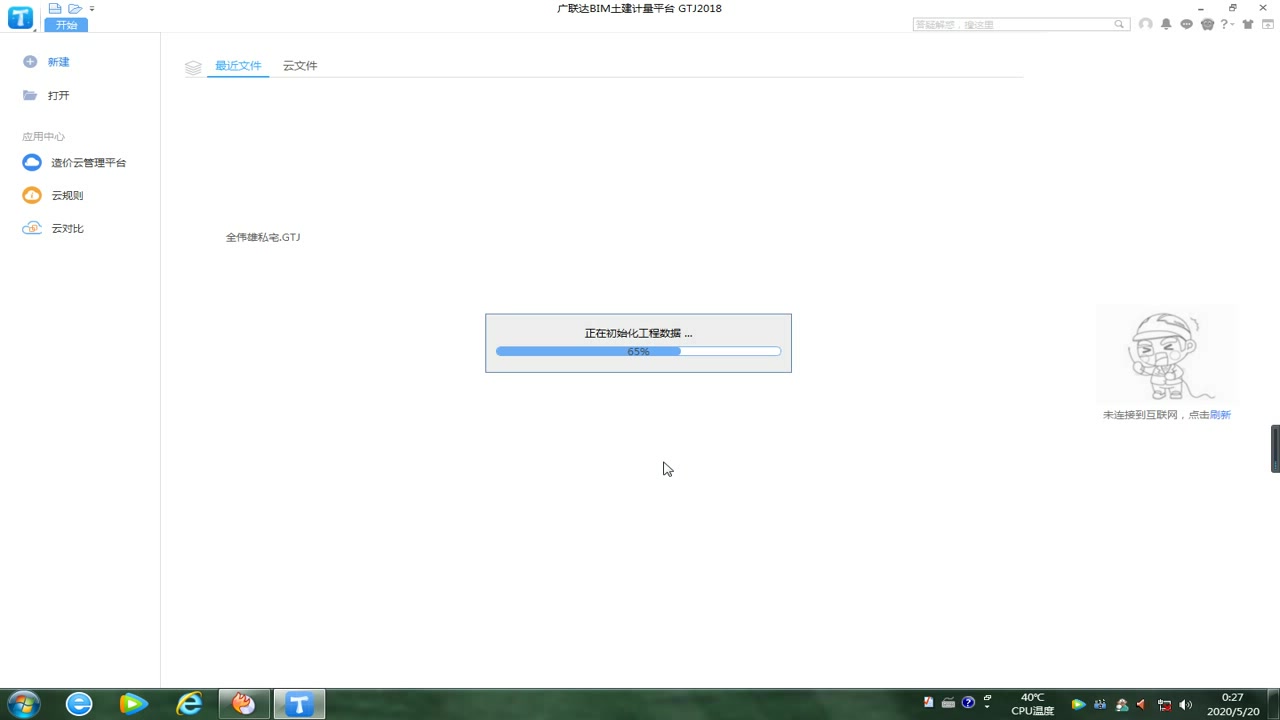Click the user avatar icon
This screenshot has height=720, width=1280.
coord(1146,24)
